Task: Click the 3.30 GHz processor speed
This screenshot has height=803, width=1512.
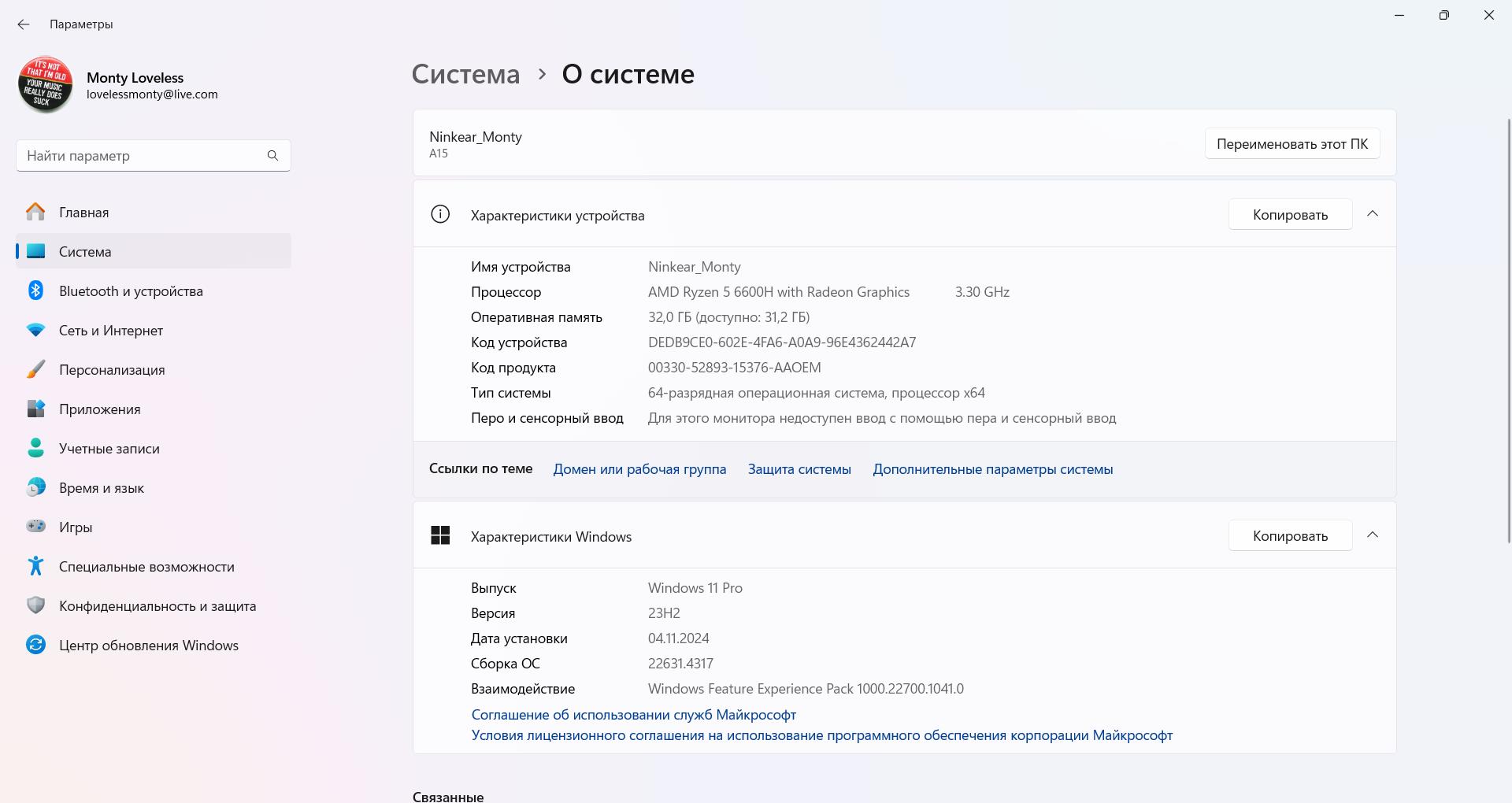Action: (x=982, y=292)
